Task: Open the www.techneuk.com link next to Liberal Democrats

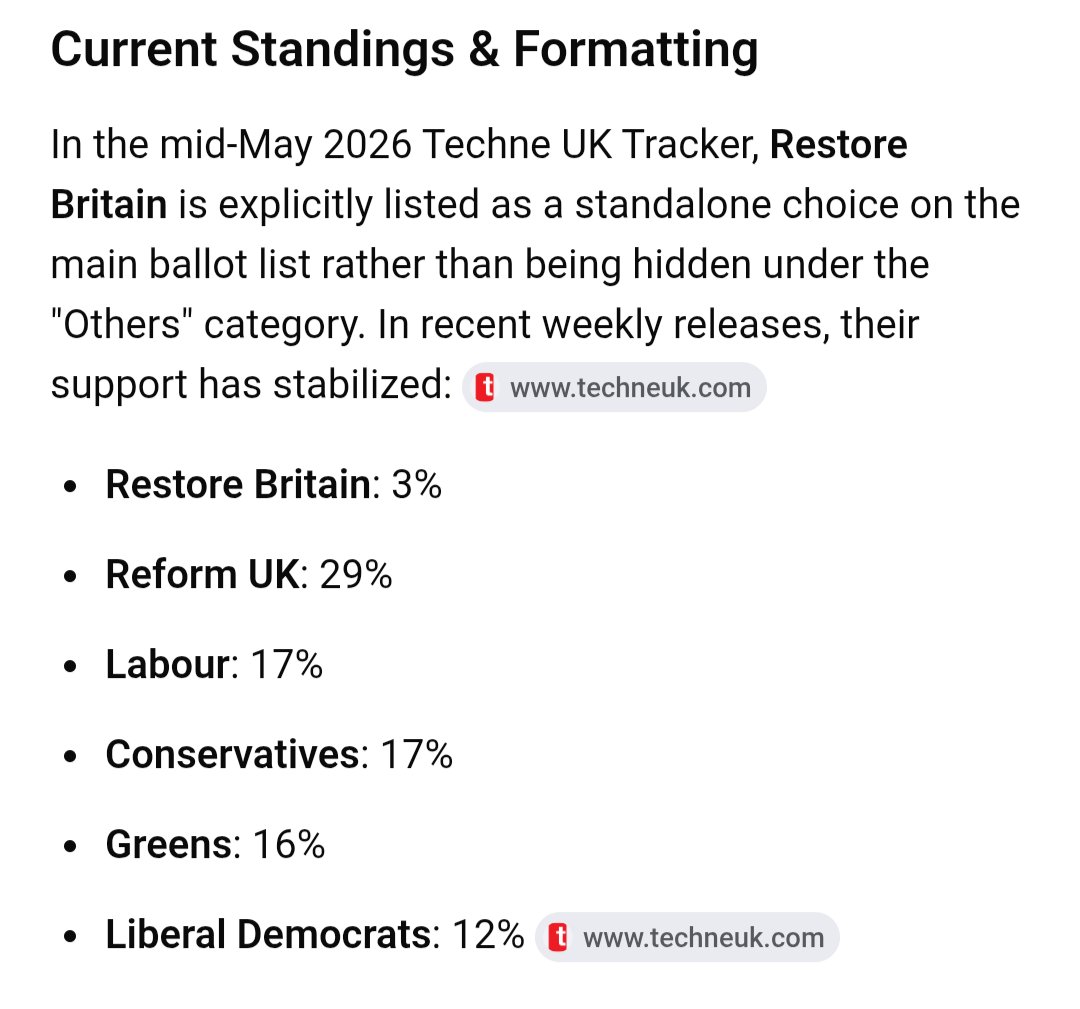Action: 687,937
